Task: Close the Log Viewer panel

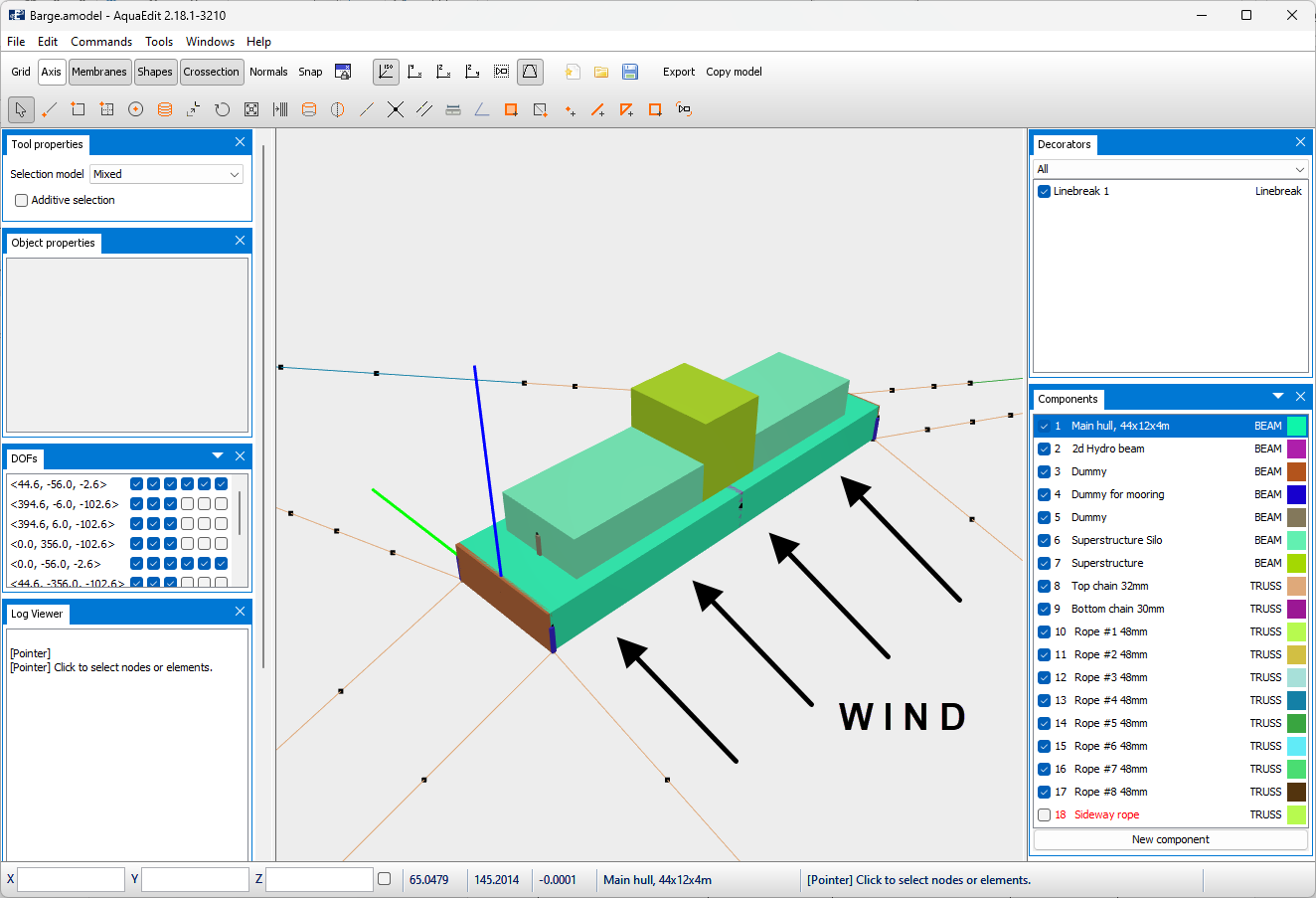Action: [240, 611]
